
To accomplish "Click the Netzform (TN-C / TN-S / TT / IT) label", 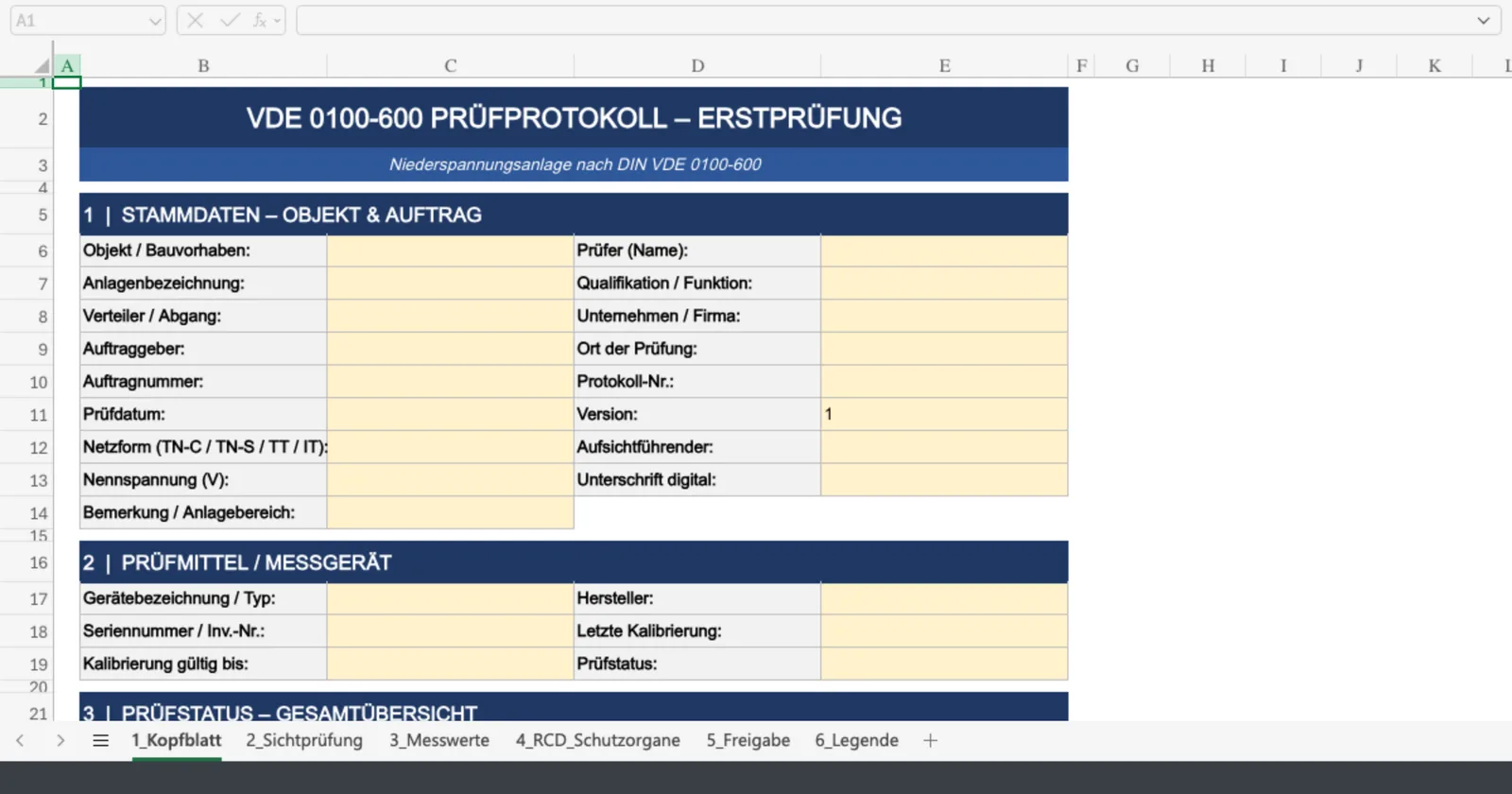I will (205, 447).
